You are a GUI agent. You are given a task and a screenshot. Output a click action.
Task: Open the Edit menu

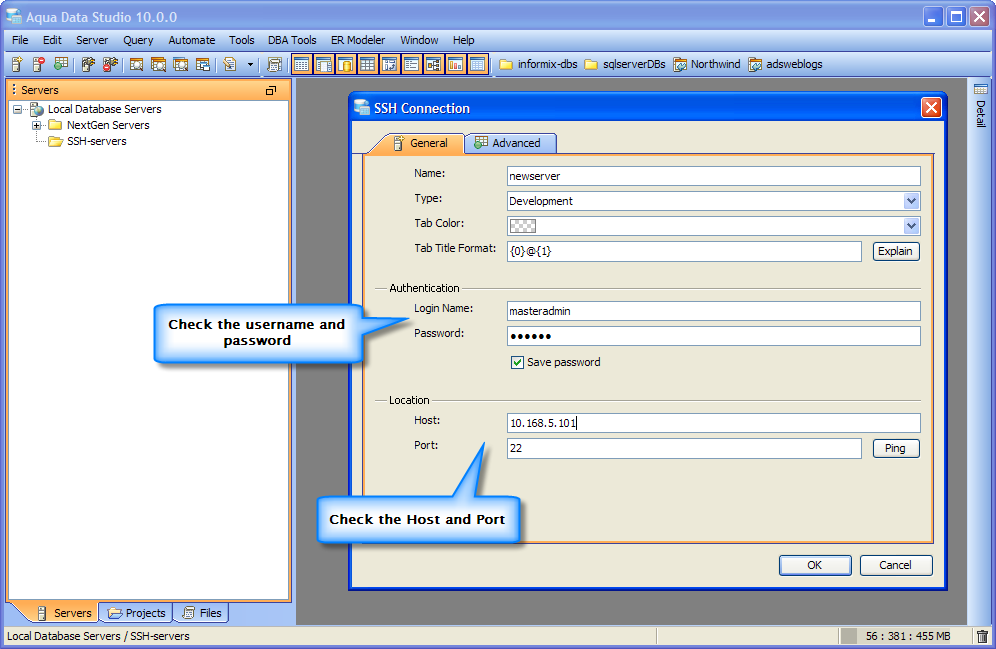[52, 40]
